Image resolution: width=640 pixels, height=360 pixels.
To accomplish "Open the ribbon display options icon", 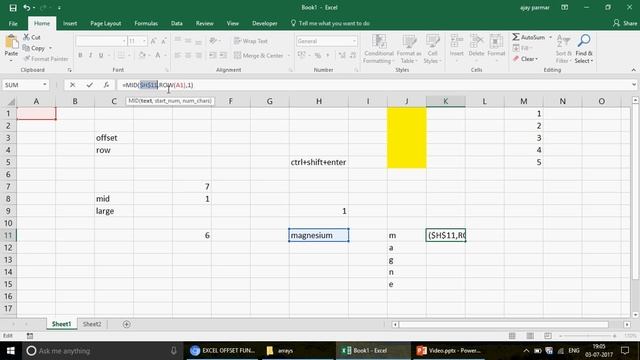I will [x=564, y=7].
